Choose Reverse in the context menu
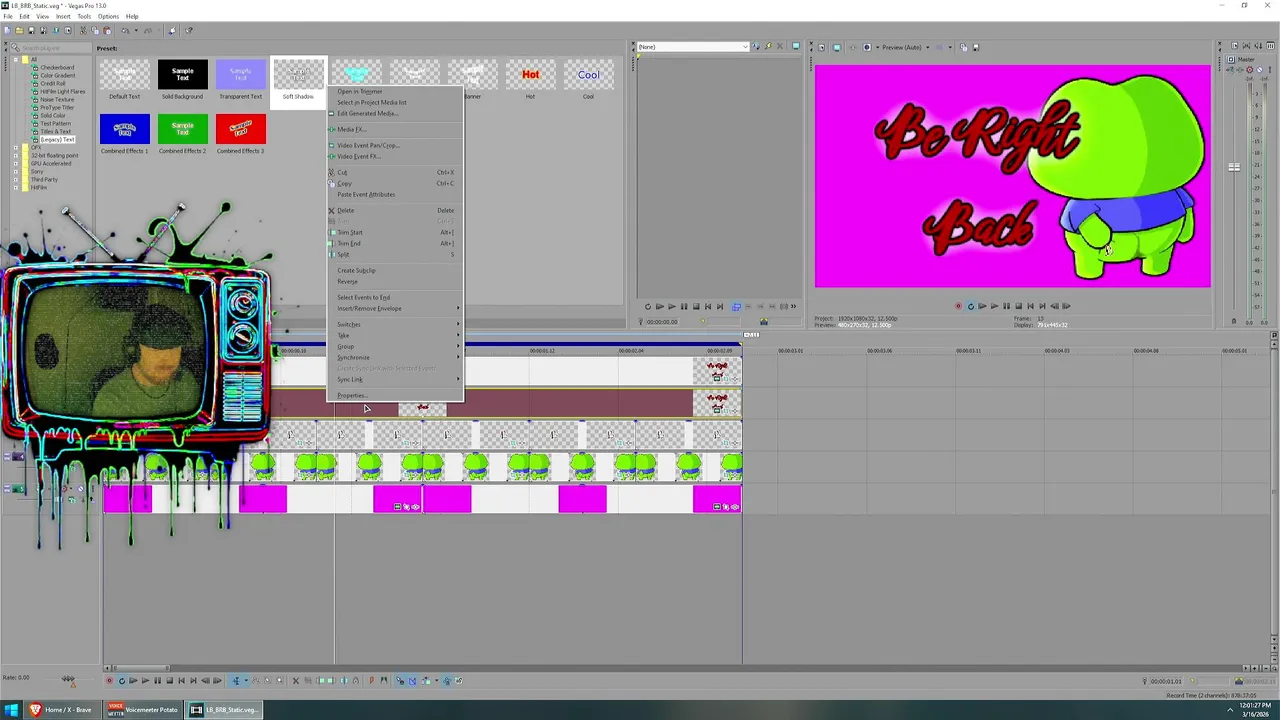This screenshot has height=720, width=1280. pyautogui.click(x=395, y=282)
